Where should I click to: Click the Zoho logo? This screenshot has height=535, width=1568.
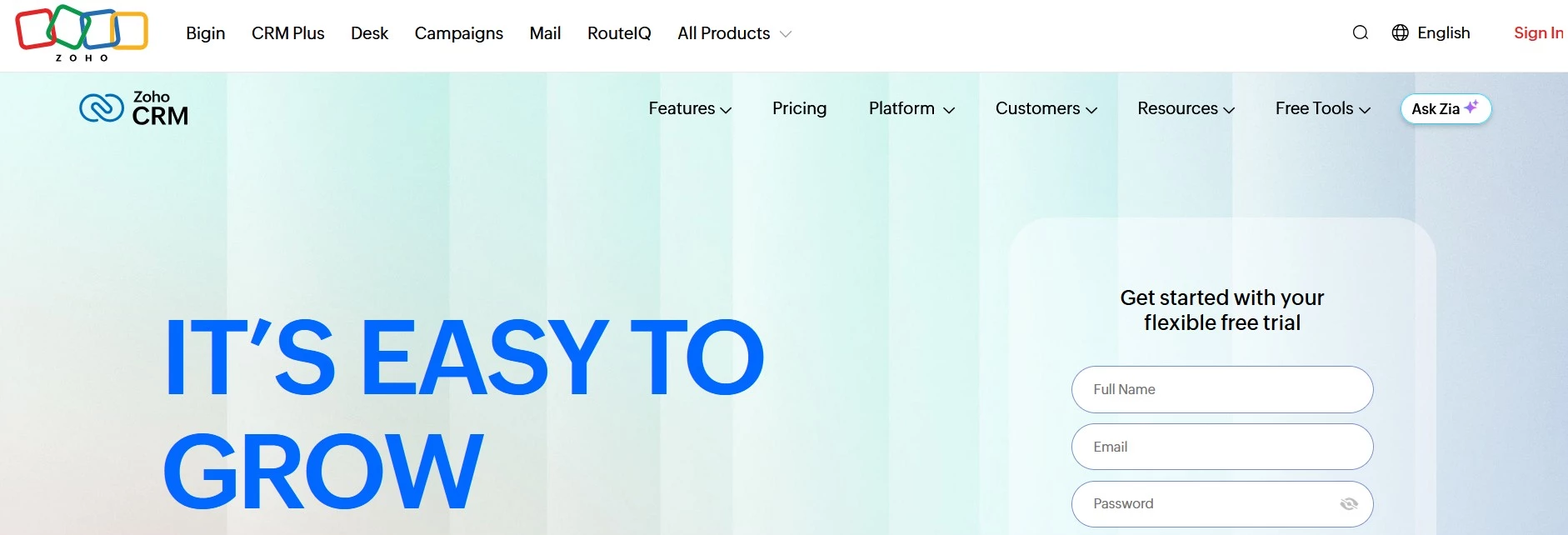[82, 33]
